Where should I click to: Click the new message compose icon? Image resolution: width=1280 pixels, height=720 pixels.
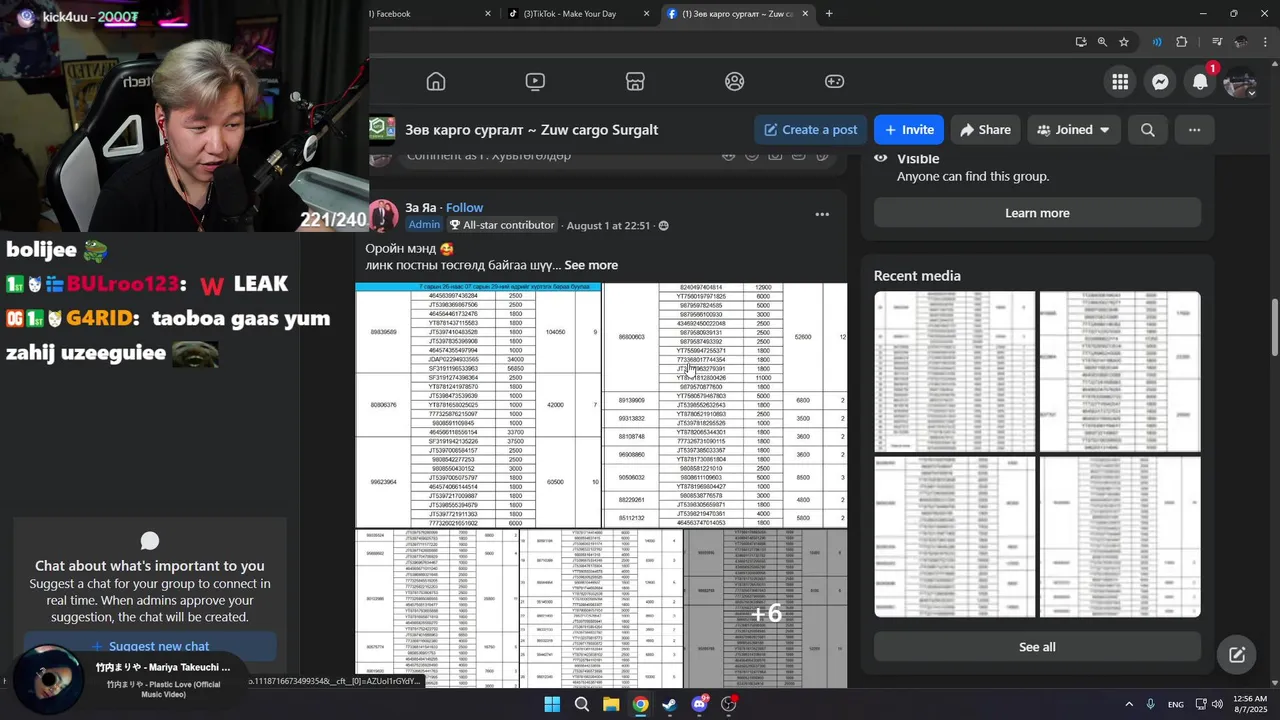coord(1237,655)
